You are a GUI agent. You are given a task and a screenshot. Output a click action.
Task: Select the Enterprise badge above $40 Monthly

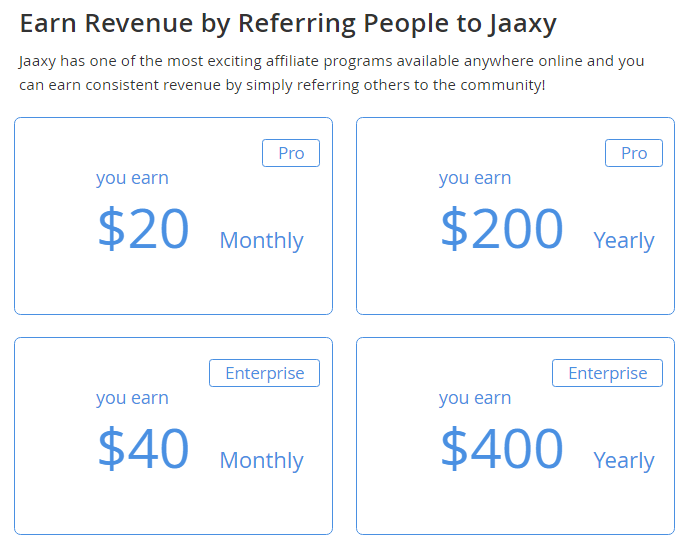pos(264,373)
